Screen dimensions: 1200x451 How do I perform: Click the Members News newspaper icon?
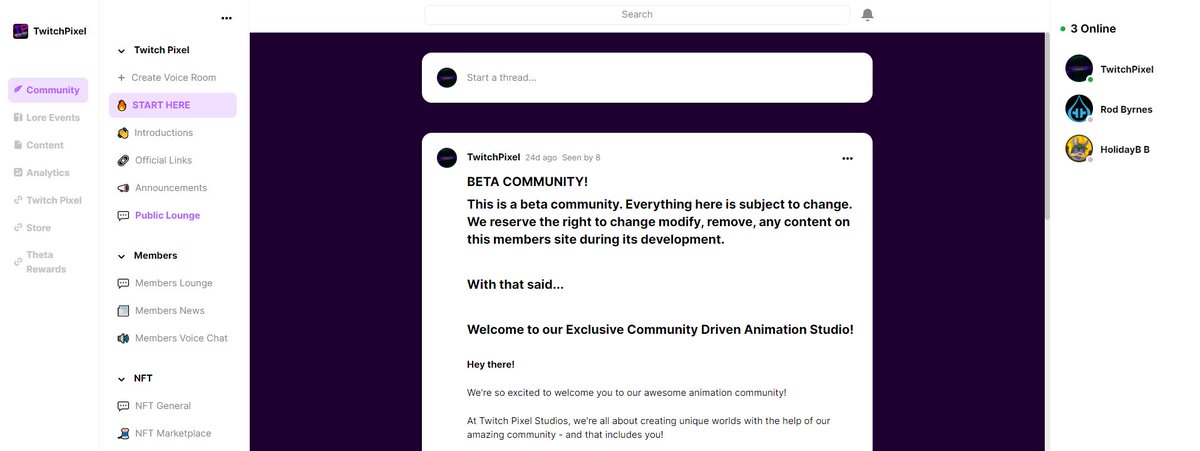tap(123, 311)
